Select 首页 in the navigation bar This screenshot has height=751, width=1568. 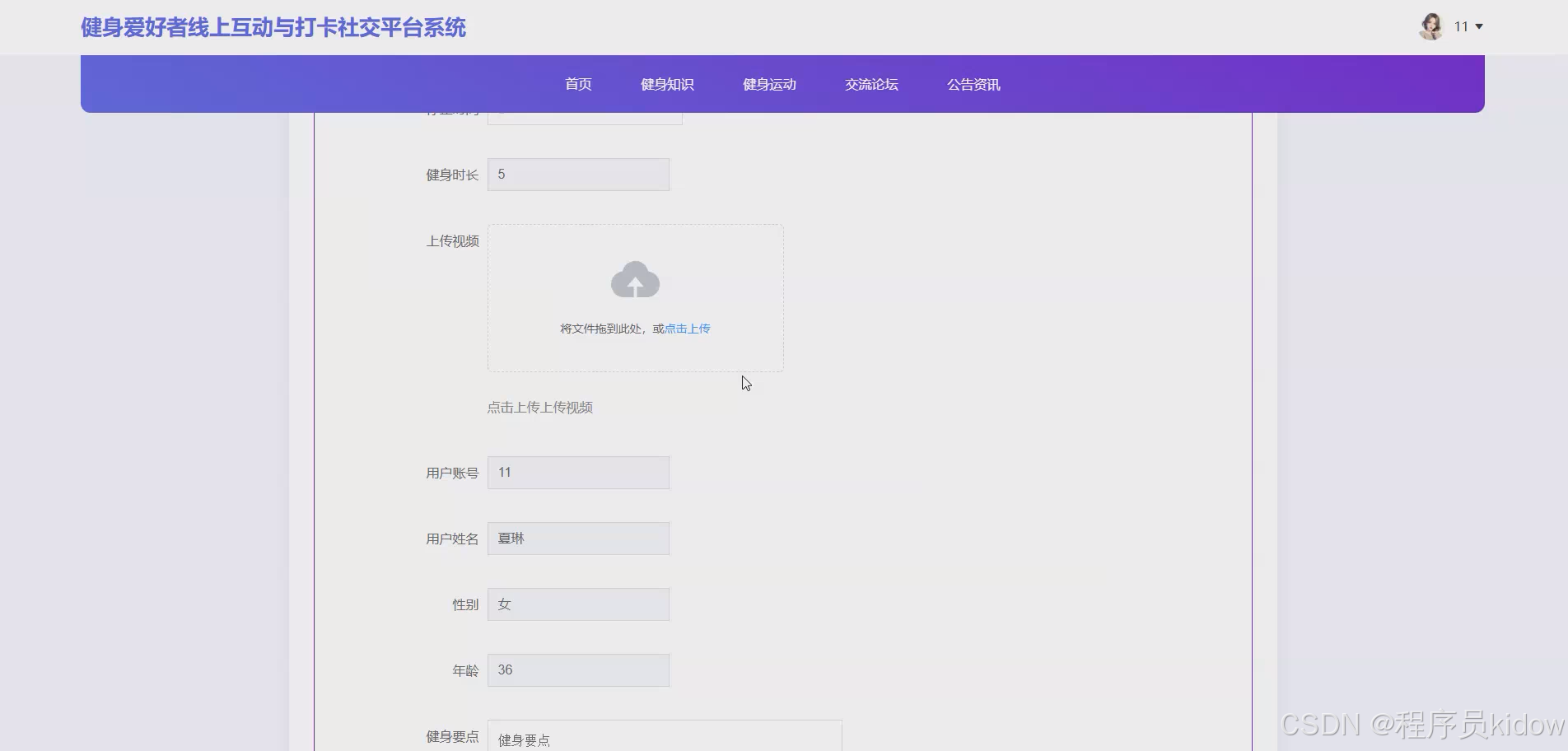(577, 83)
